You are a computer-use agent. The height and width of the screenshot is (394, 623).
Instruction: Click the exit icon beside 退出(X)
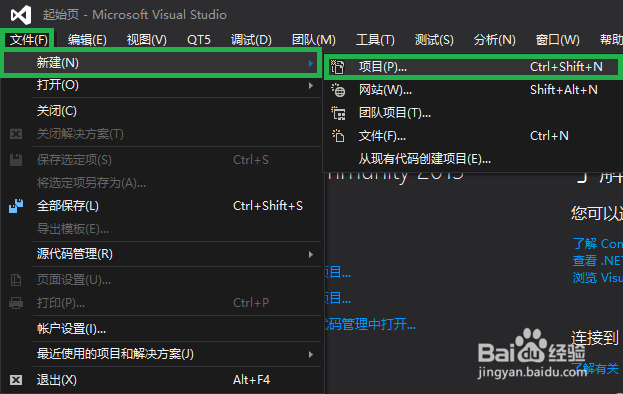[x=16, y=380]
